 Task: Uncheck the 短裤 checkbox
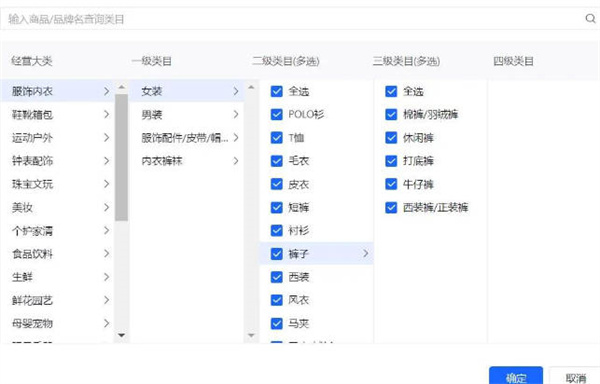coord(276,207)
